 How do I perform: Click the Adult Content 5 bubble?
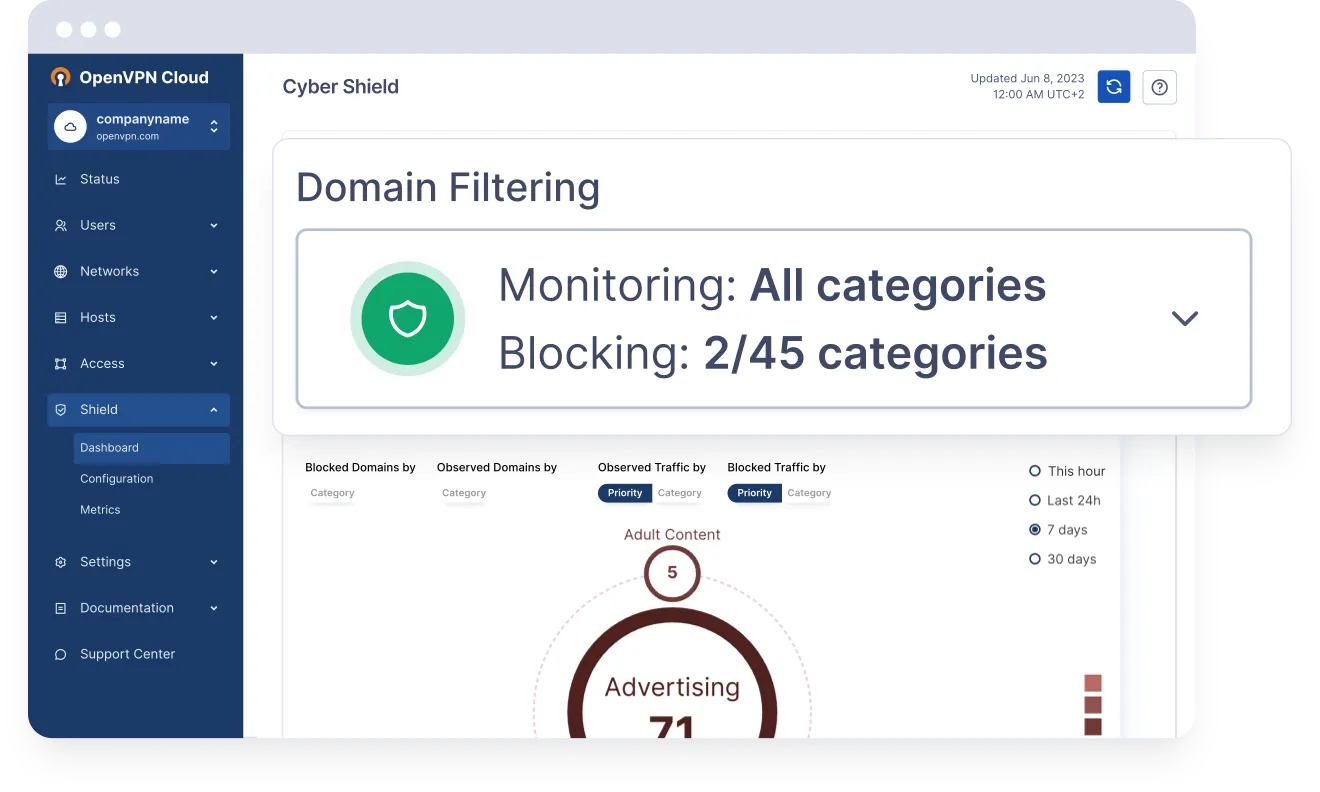pos(672,573)
